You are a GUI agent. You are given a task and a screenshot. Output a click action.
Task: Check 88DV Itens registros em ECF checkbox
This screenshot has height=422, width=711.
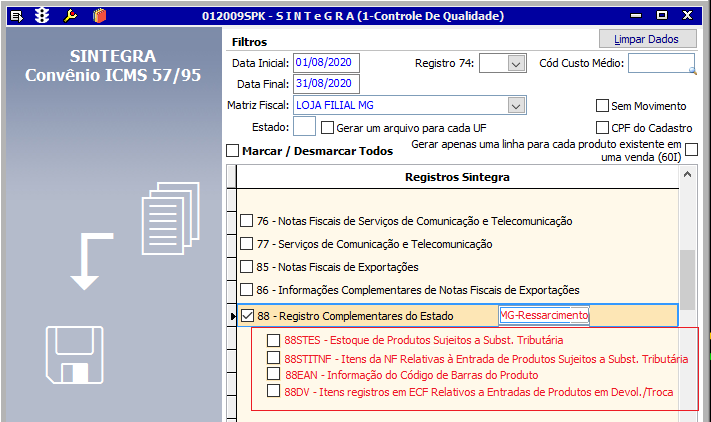[x=273, y=391]
